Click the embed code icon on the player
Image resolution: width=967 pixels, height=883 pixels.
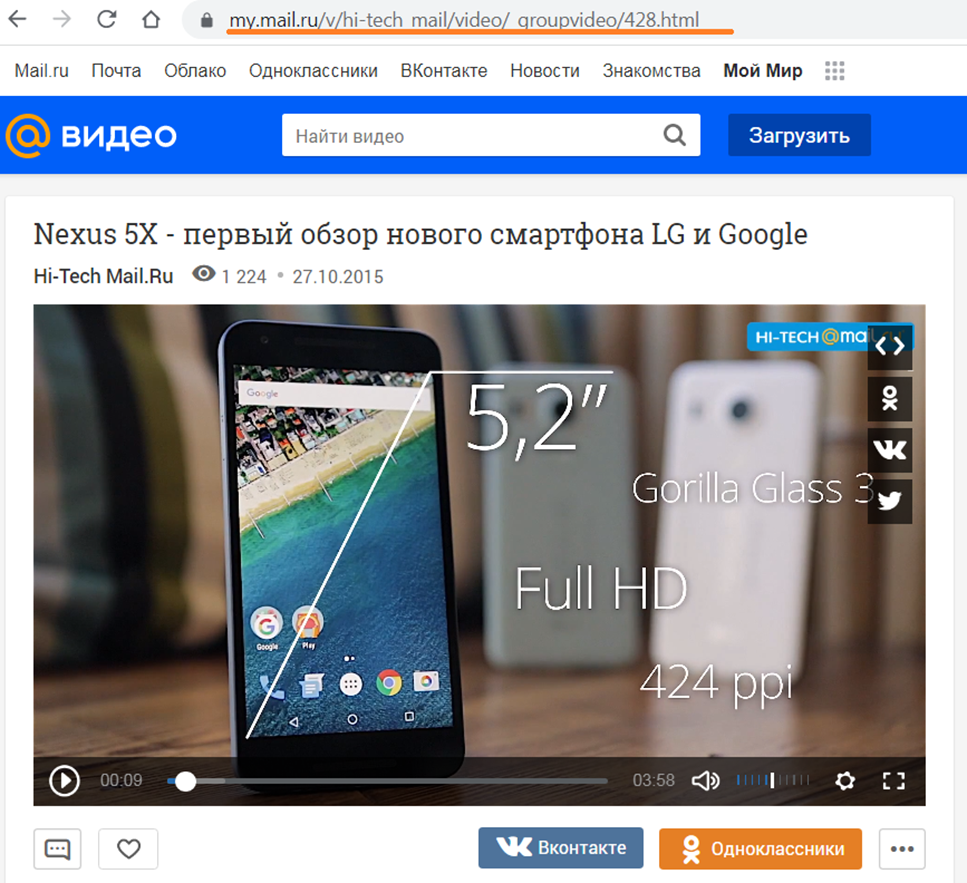[x=890, y=347]
